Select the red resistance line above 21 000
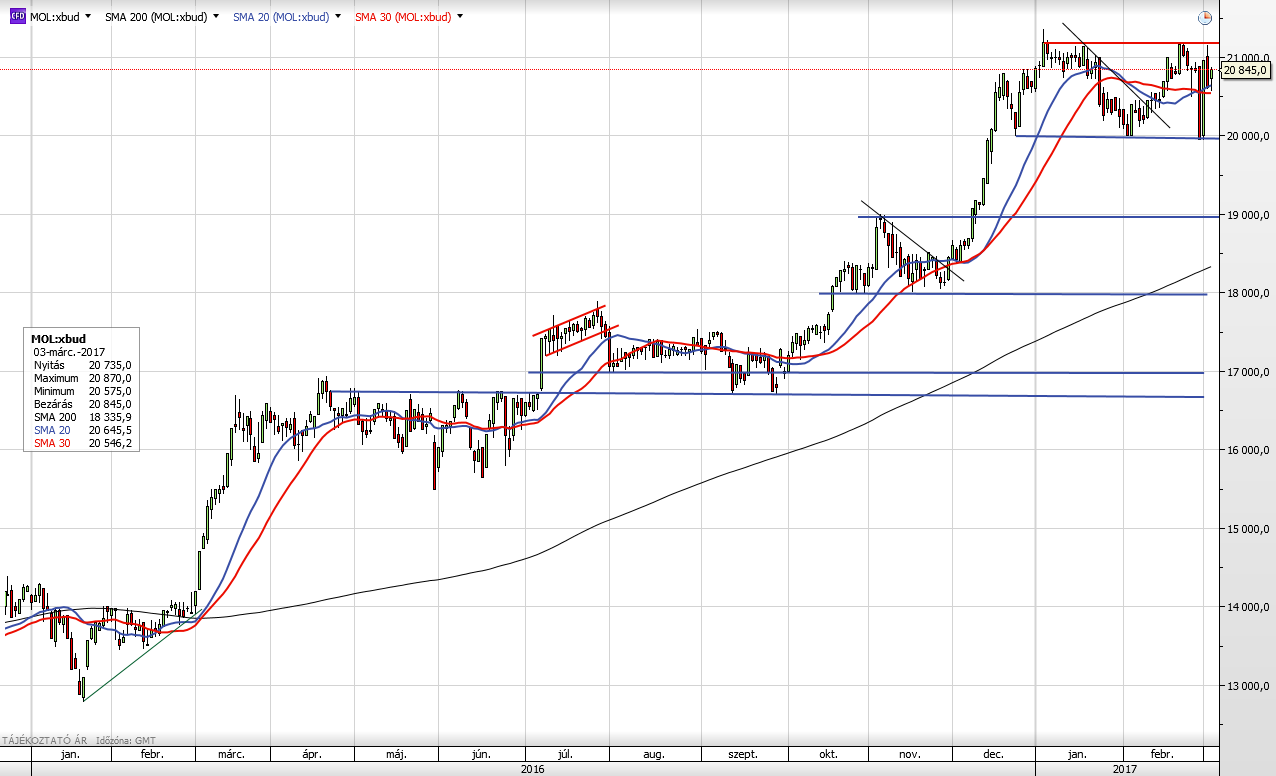 coord(1130,43)
